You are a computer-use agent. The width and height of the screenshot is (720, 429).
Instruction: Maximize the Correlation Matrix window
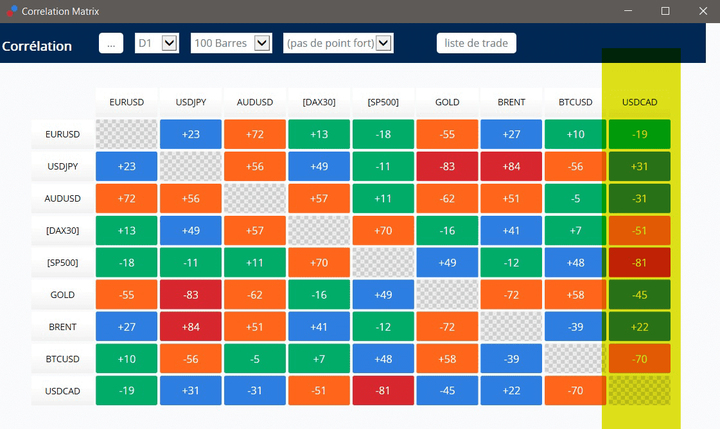pyautogui.click(x=665, y=11)
